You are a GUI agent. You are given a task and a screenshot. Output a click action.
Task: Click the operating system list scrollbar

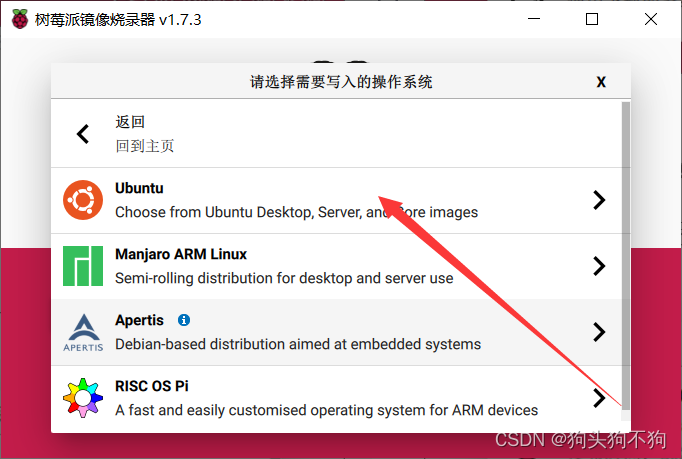click(x=626, y=256)
